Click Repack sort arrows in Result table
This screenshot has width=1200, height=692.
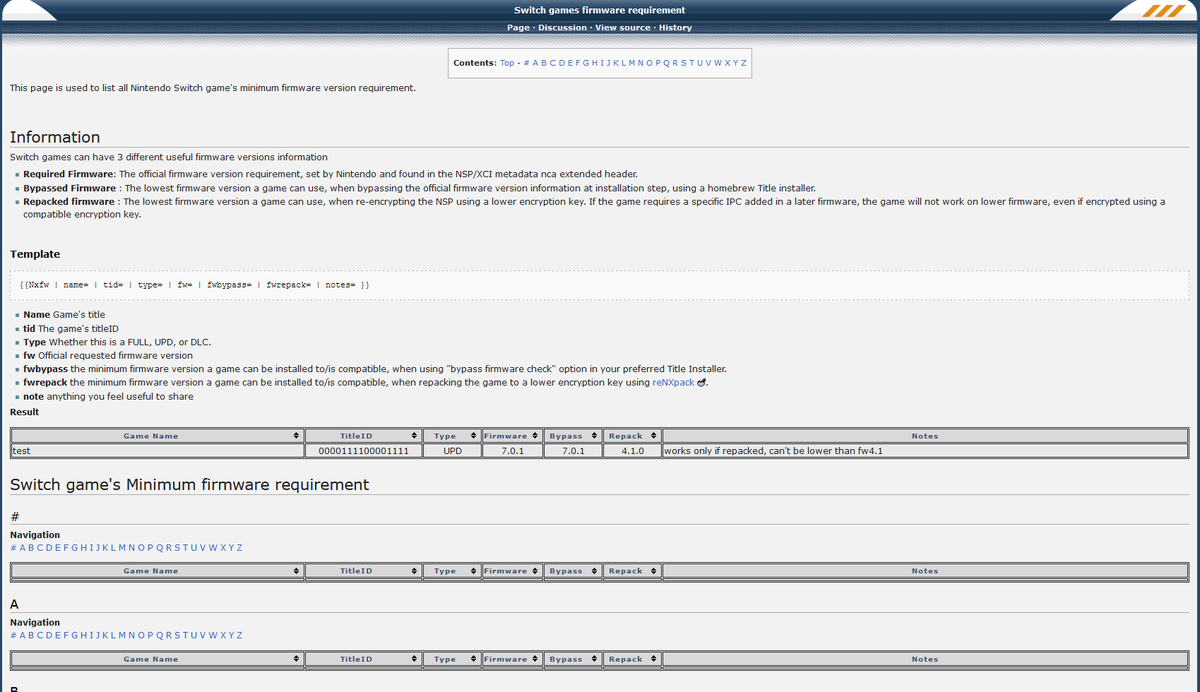pos(654,436)
